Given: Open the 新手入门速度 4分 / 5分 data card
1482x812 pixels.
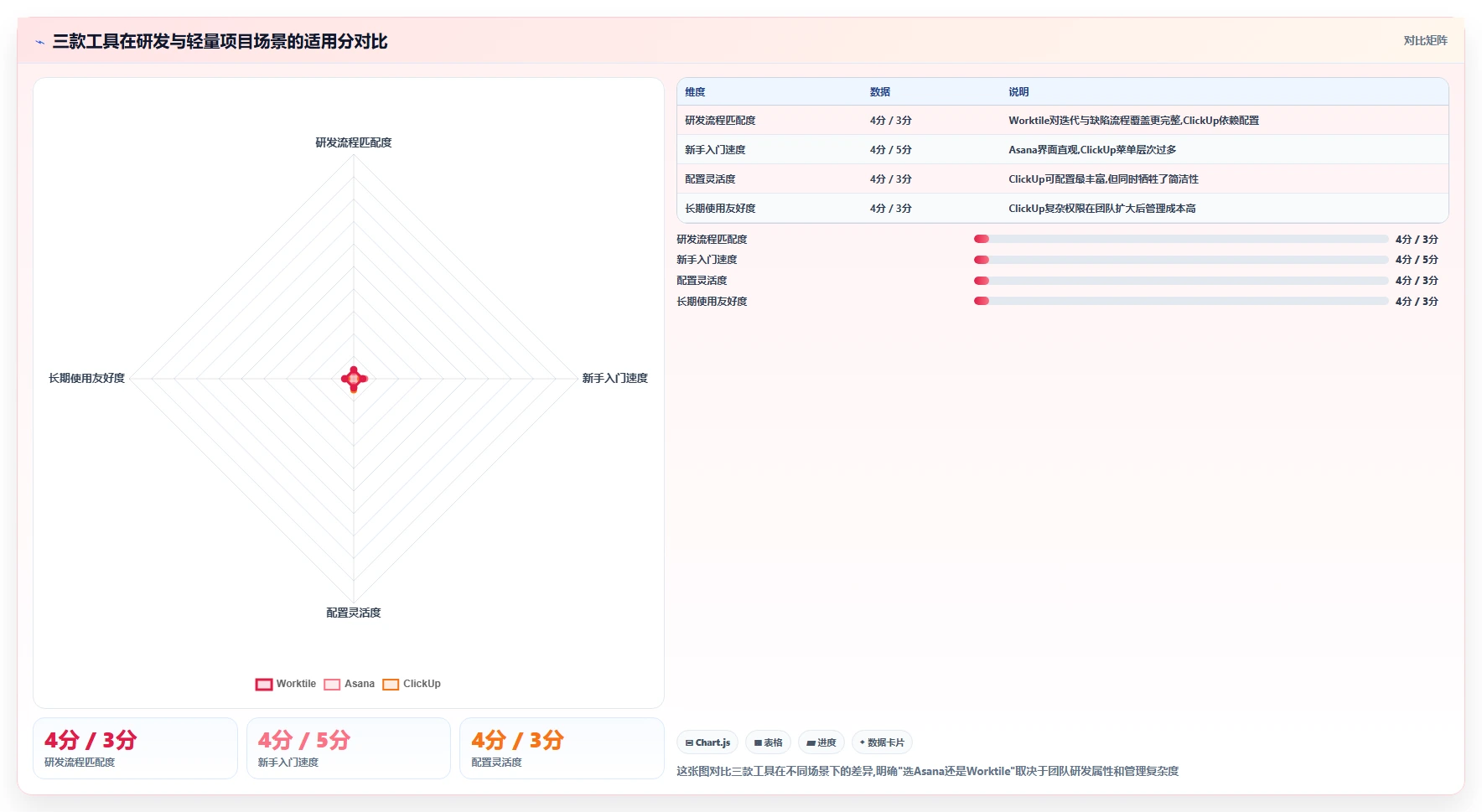Looking at the screenshot, I should tap(349, 748).
